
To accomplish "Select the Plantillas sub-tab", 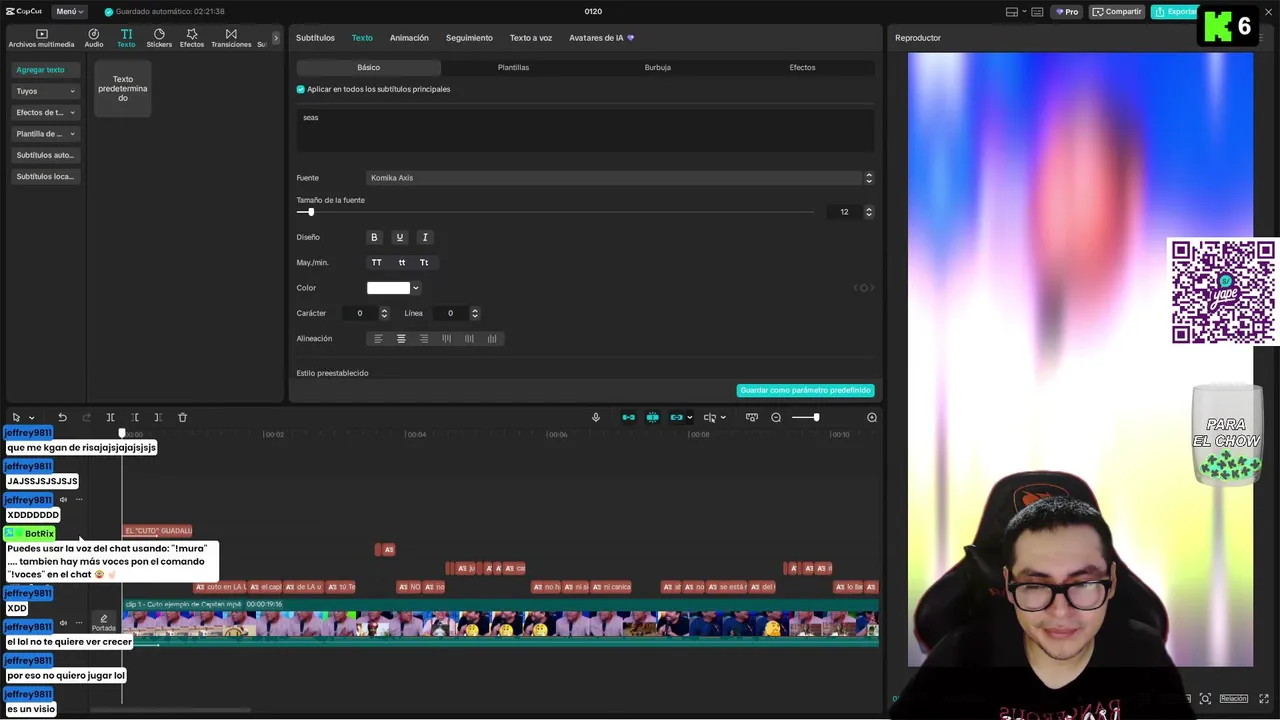I will pyautogui.click(x=513, y=67).
